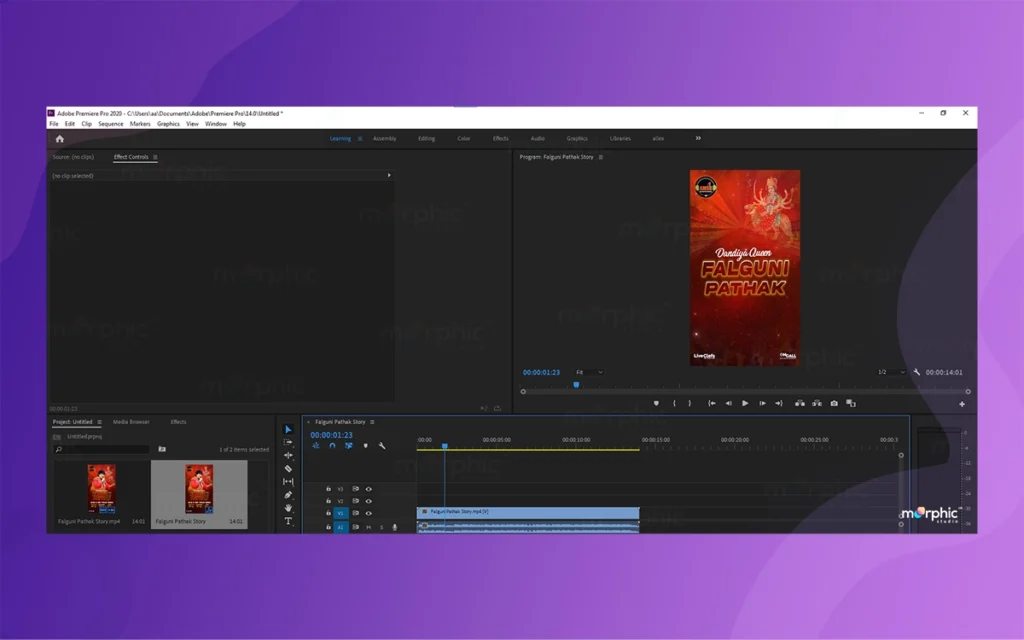
Task: Toggle V1 track output eye
Action: point(368,513)
